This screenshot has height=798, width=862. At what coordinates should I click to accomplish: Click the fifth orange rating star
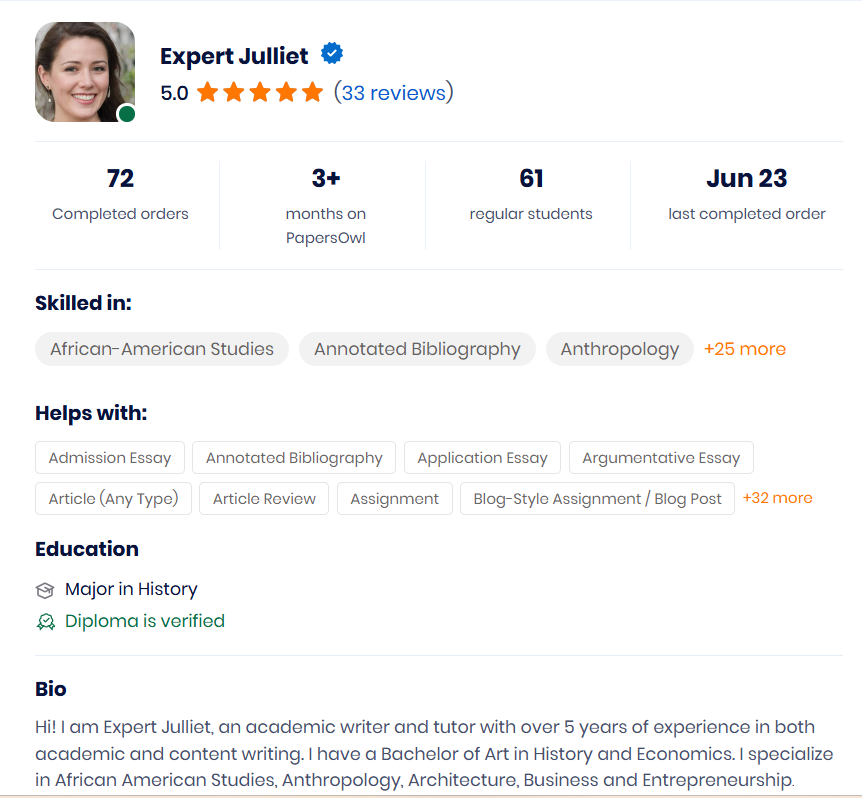click(313, 92)
